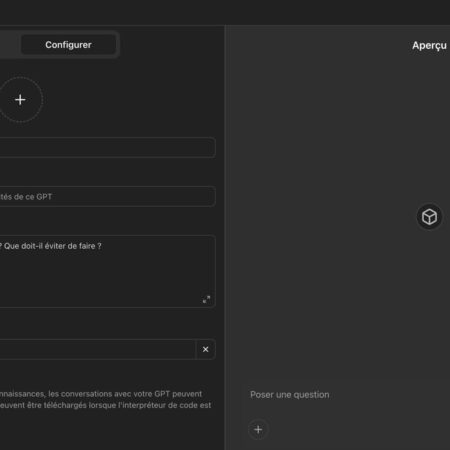Click the instructions text area

pyautogui.click(x=107, y=271)
